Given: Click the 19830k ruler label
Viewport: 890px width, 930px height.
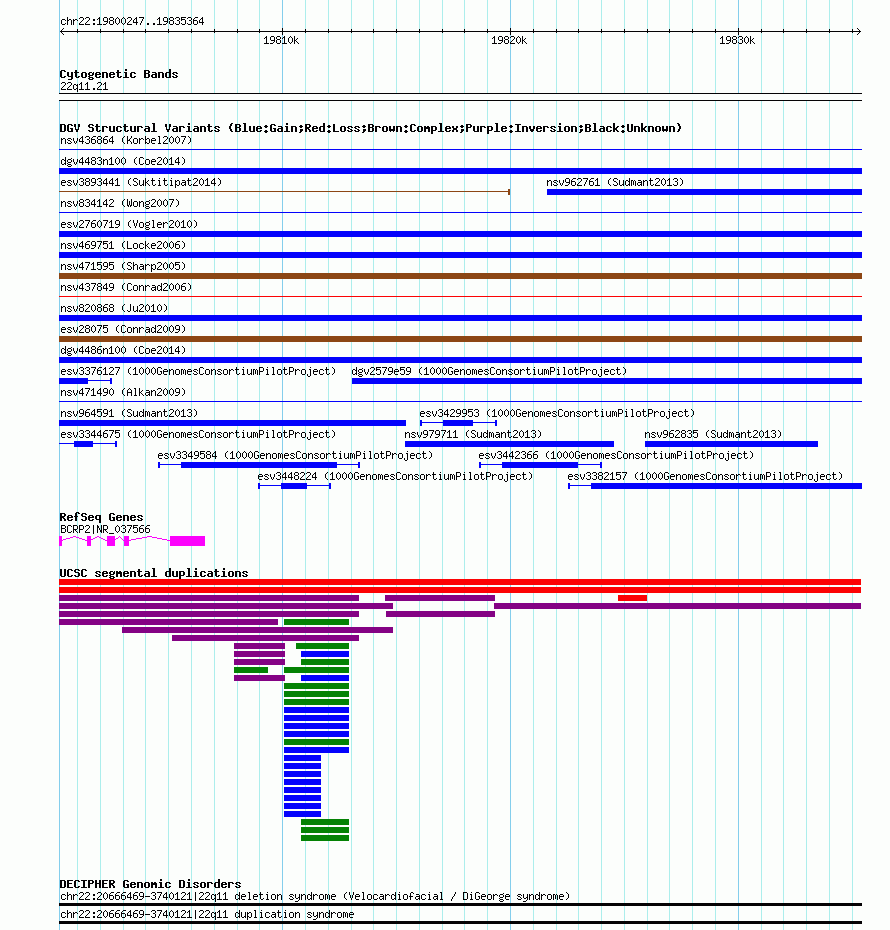Looking at the screenshot, I should (x=736, y=40).
